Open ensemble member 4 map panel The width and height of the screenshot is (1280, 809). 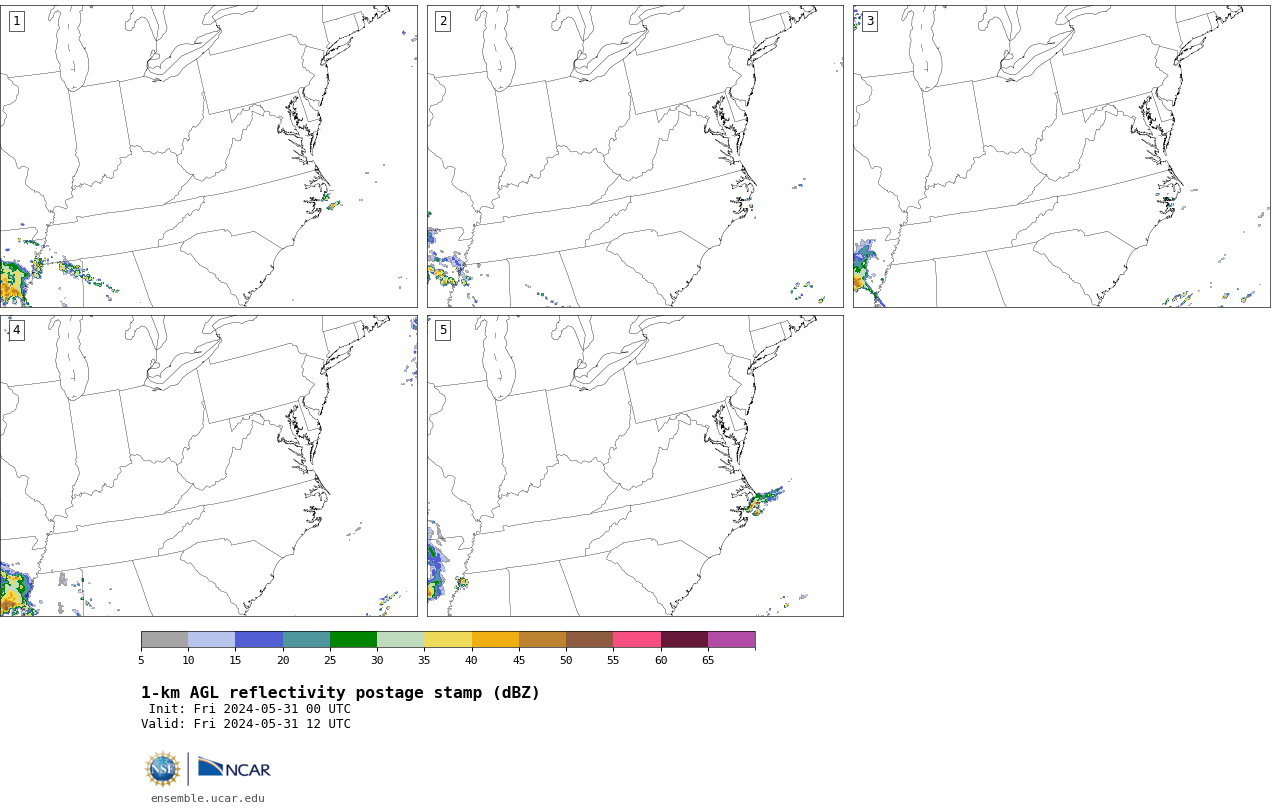(x=209, y=466)
